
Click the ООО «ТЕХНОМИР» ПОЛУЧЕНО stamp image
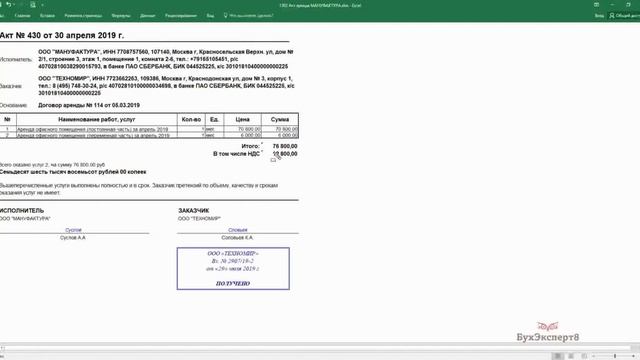tap(233, 269)
